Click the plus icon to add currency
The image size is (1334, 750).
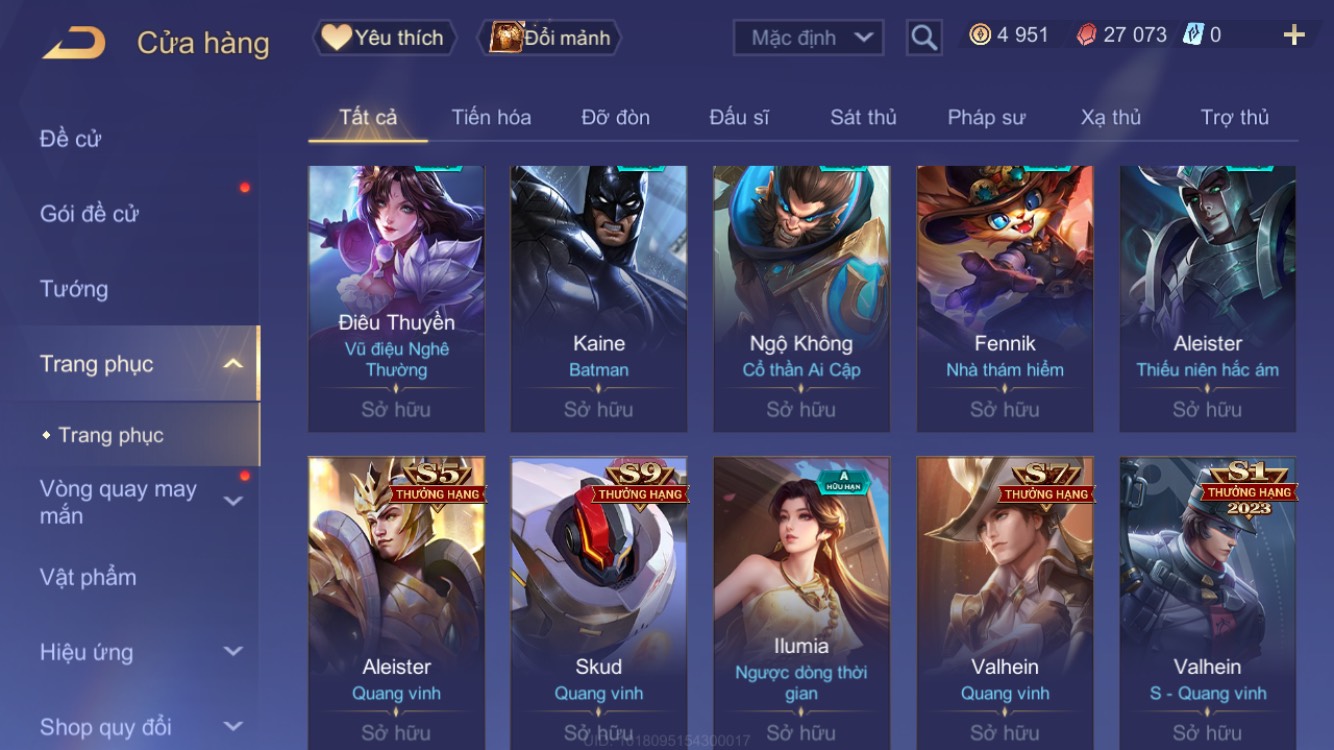(1294, 35)
